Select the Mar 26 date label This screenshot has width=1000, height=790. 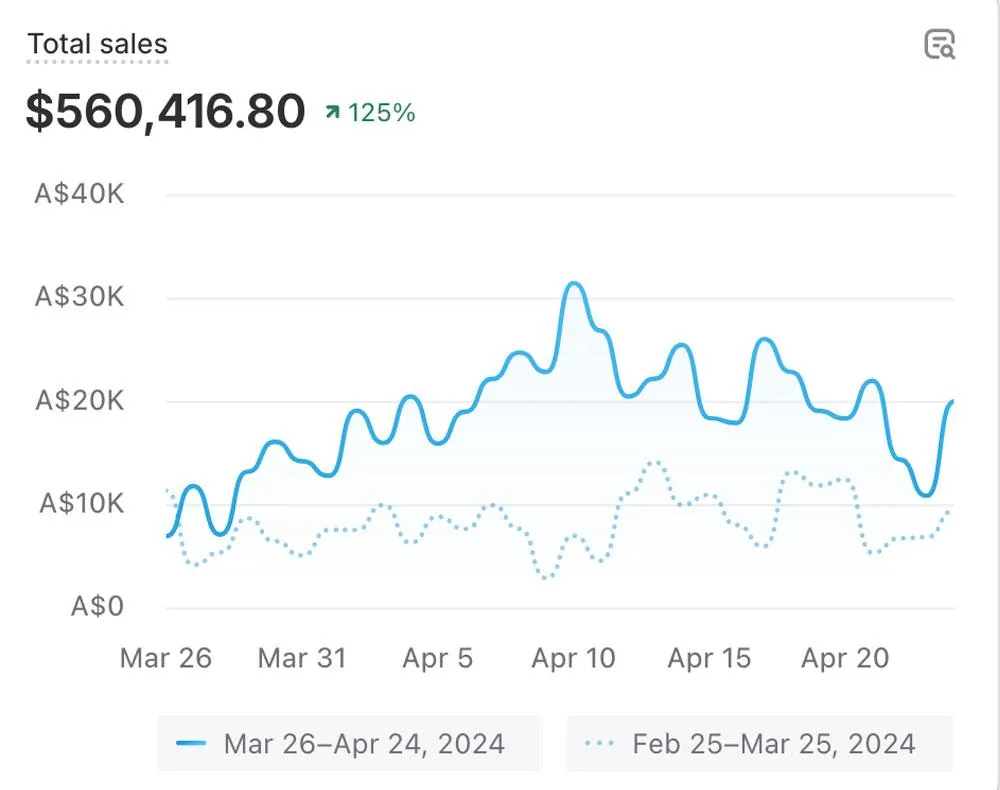(166, 658)
